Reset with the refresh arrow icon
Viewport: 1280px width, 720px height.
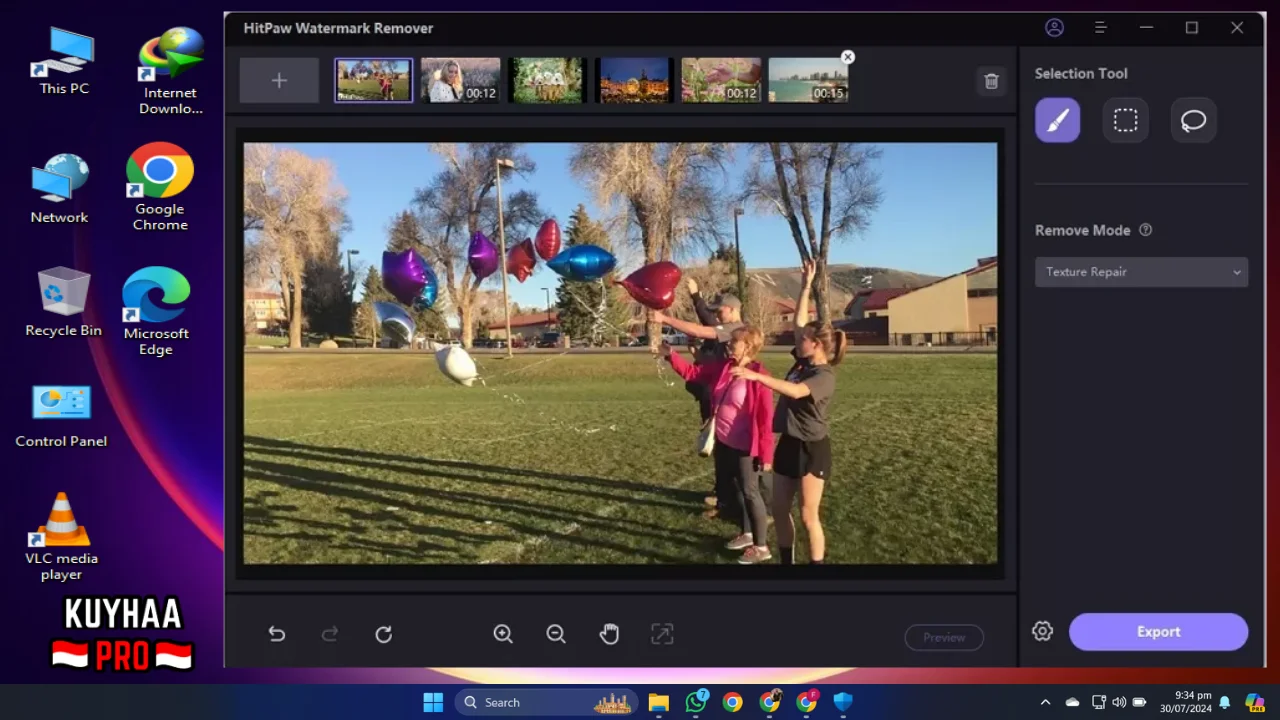[x=383, y=634]
